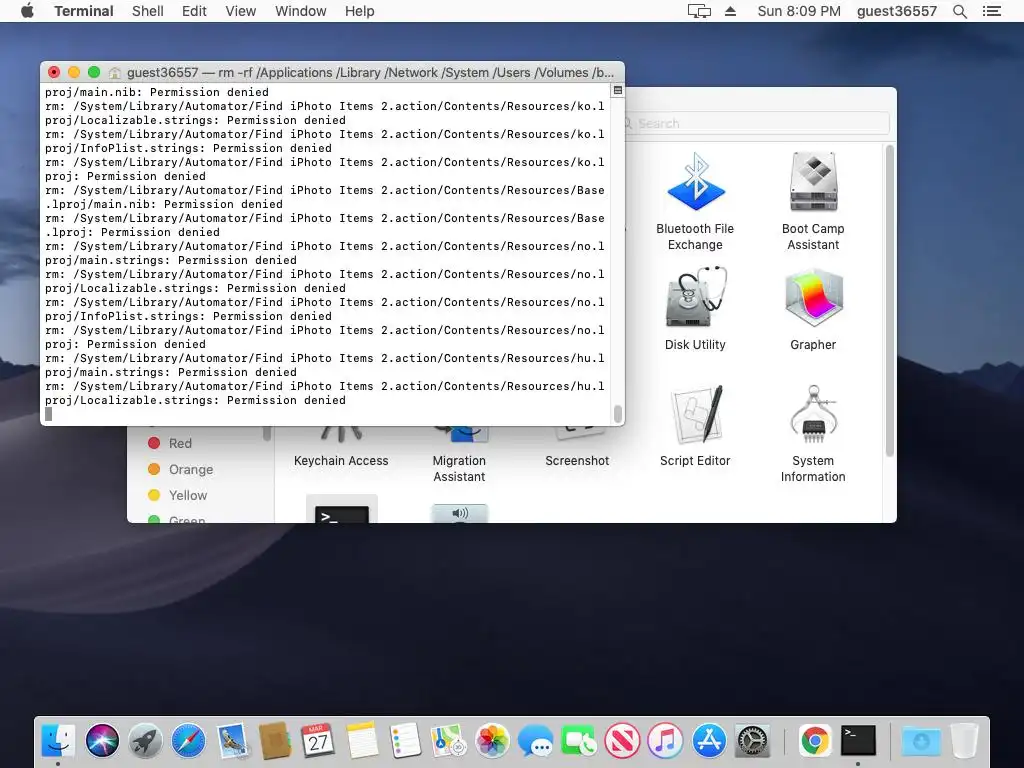This screenshot has height=768, width=1024.
Task: Click the eject icon in menu bar
Action: 730,11
